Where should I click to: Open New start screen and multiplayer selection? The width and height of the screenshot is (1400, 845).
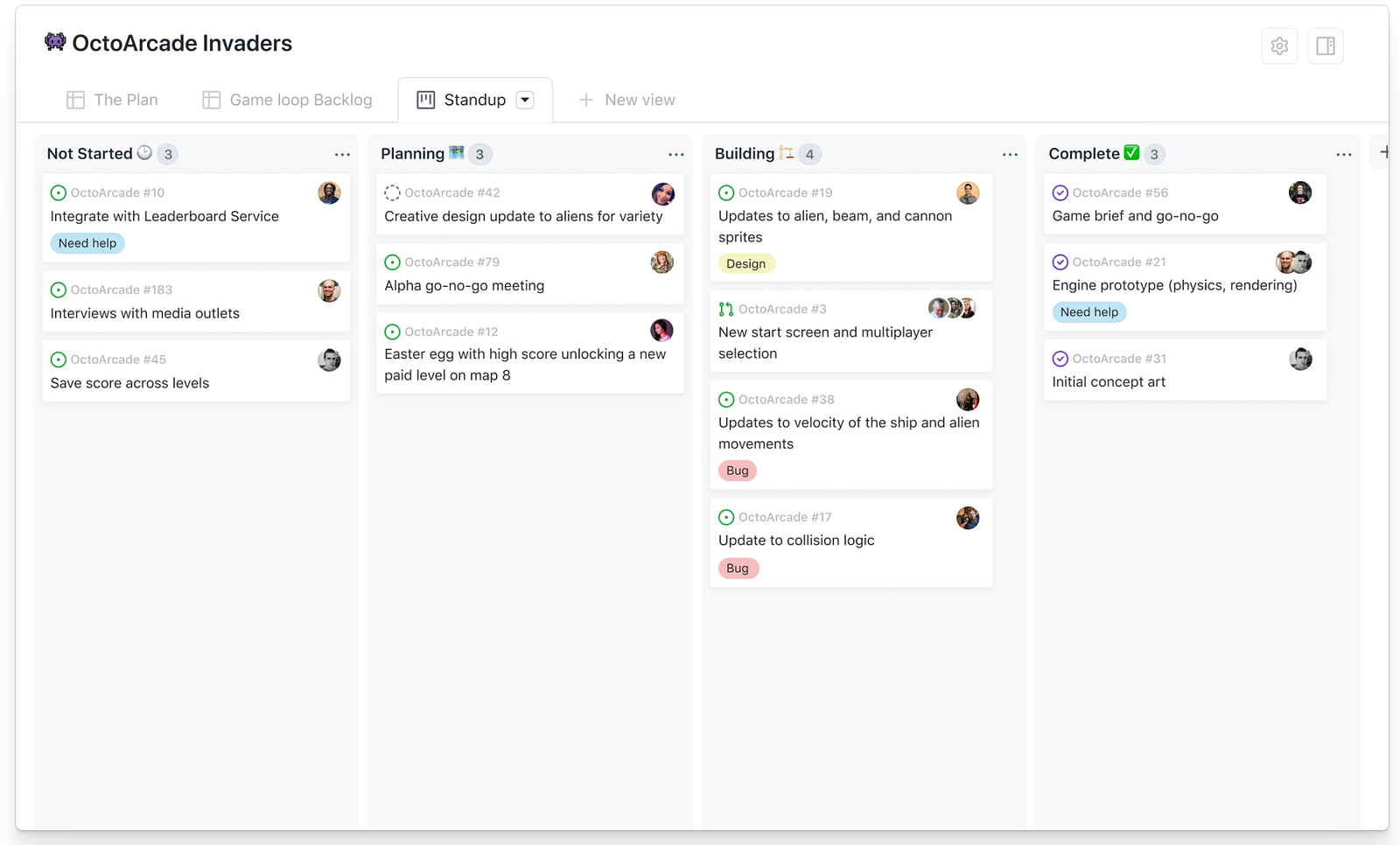(x=825, y=343)
